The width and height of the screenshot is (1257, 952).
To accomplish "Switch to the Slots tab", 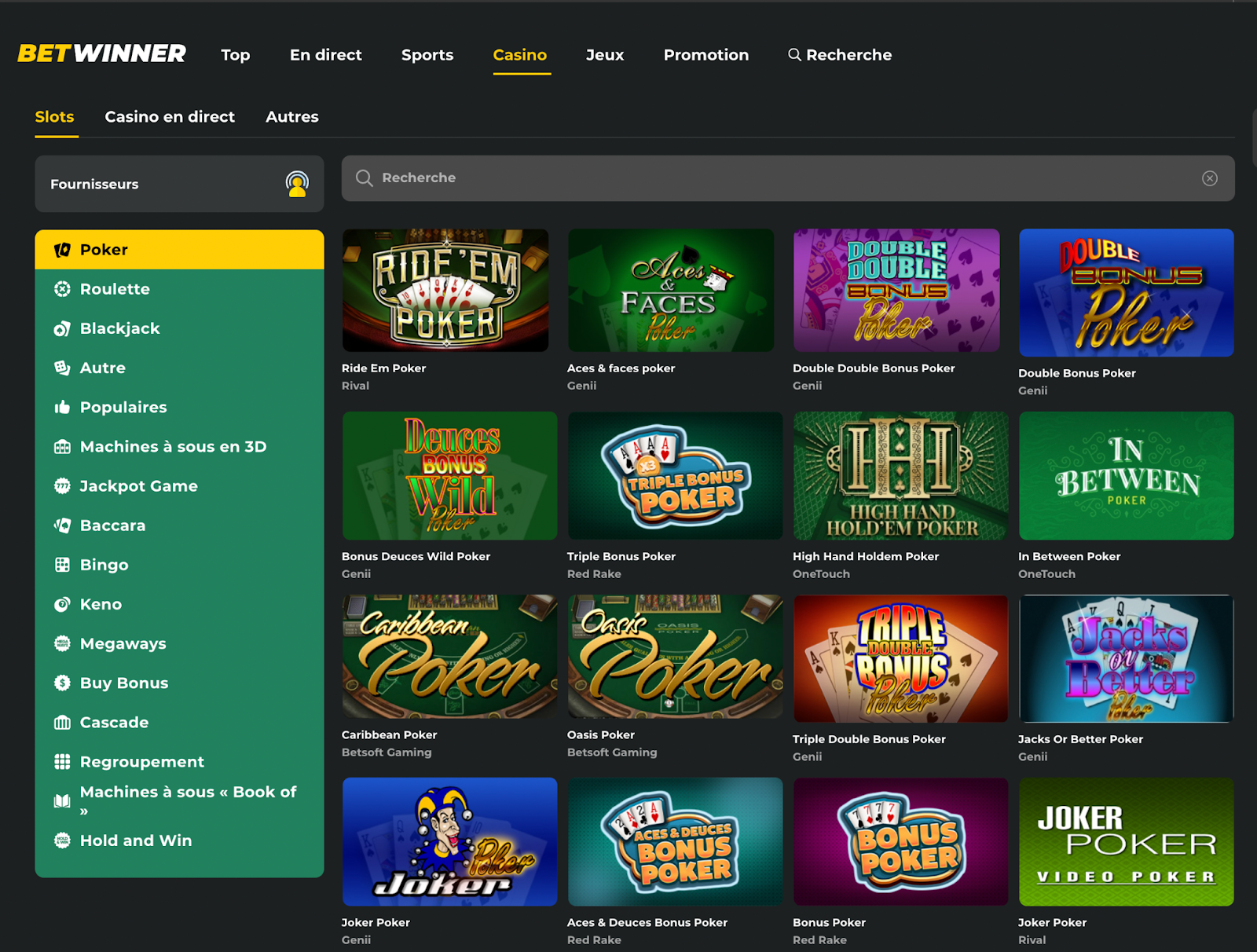I will pyautogui.click(x=54, y=117).
